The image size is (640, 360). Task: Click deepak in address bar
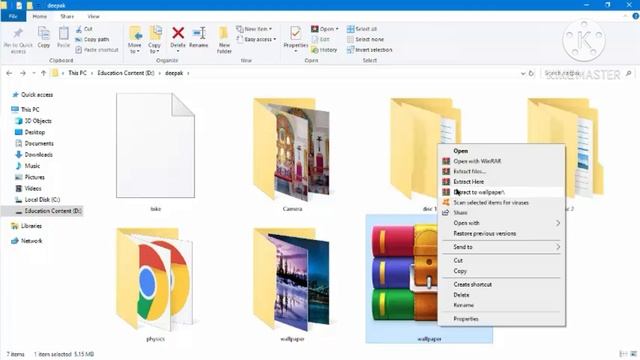coord(174,73)
